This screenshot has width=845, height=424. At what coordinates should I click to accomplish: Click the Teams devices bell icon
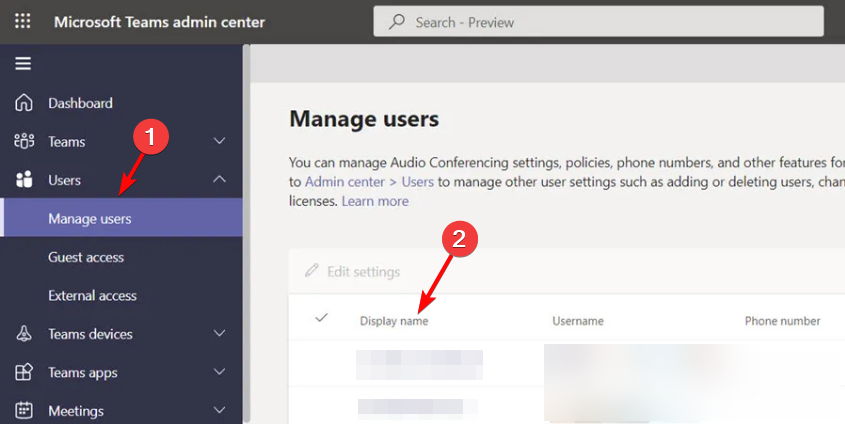[x=24, y=334]
